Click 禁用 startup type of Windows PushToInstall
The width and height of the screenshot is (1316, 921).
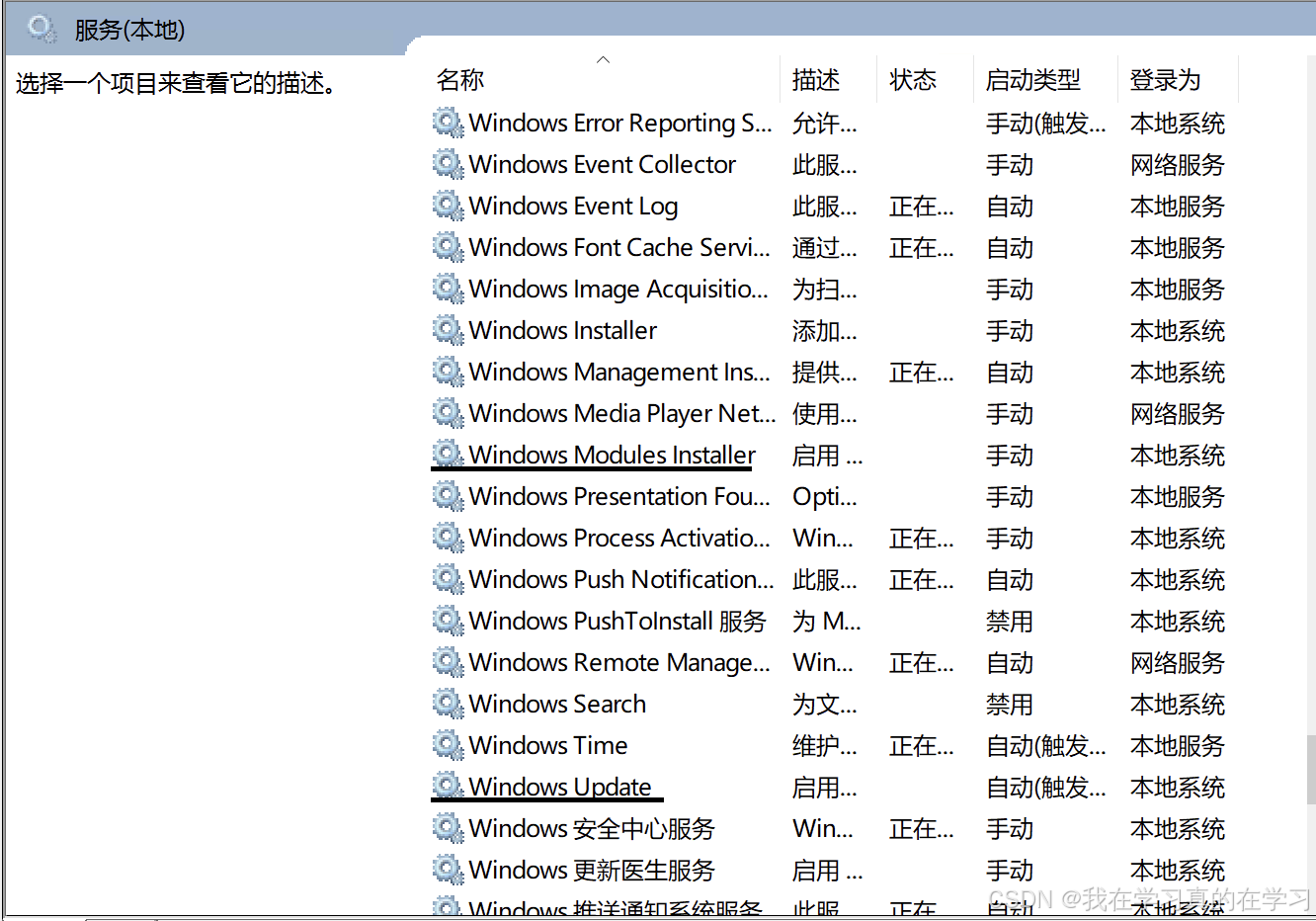1010,621
